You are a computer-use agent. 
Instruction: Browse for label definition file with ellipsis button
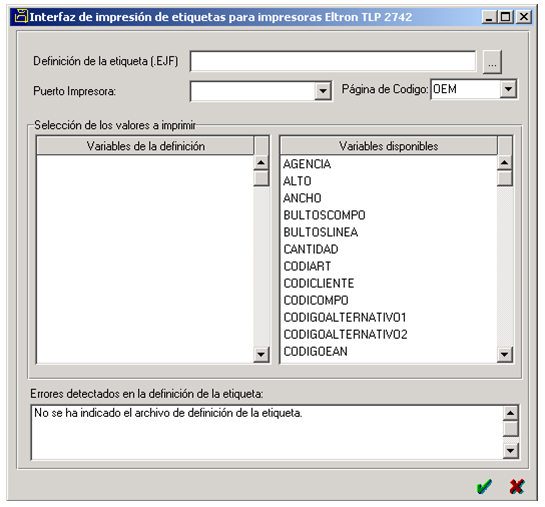(492, 62)
